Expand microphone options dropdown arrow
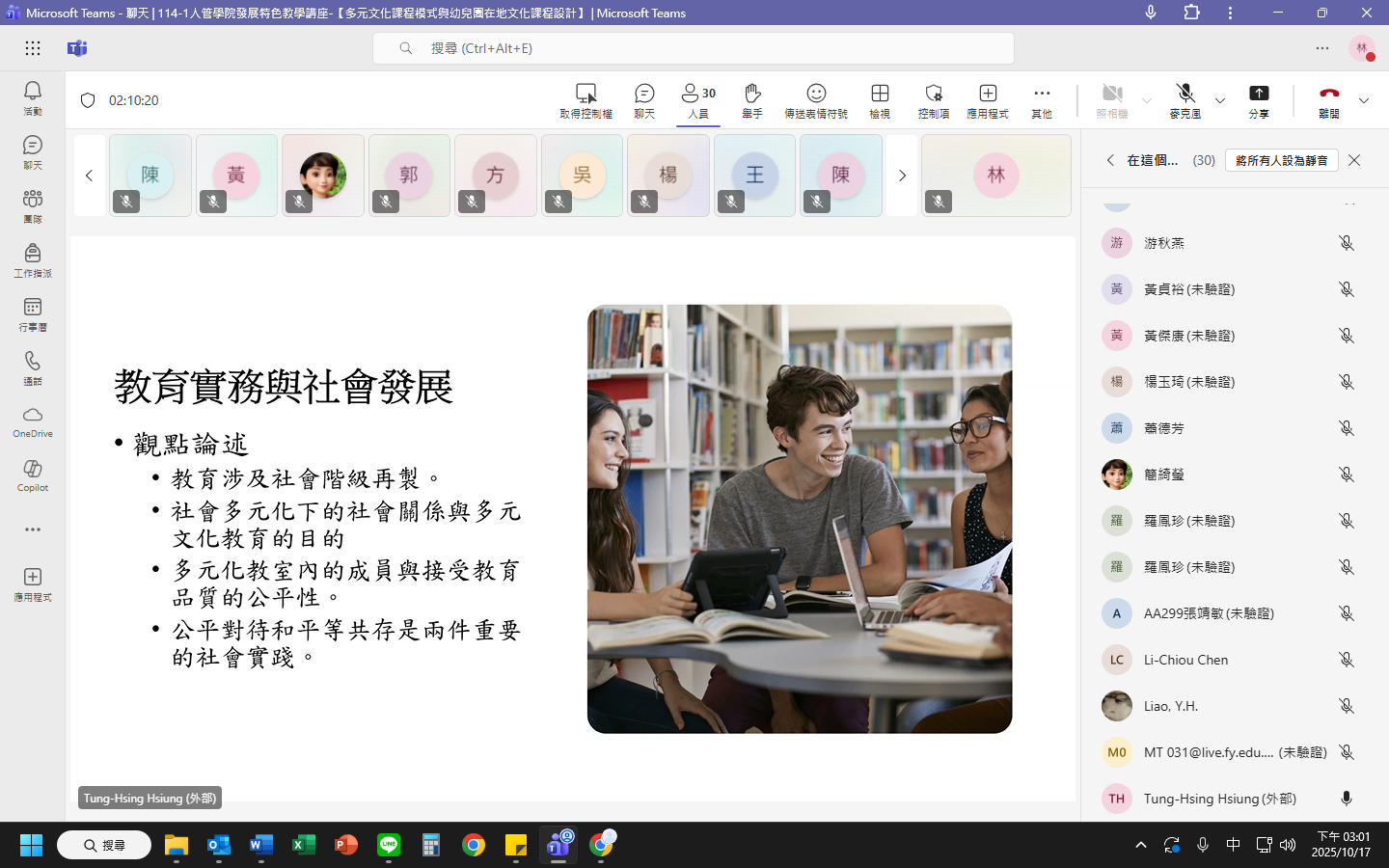1389x868 pixels. (x=1220, y=100)
